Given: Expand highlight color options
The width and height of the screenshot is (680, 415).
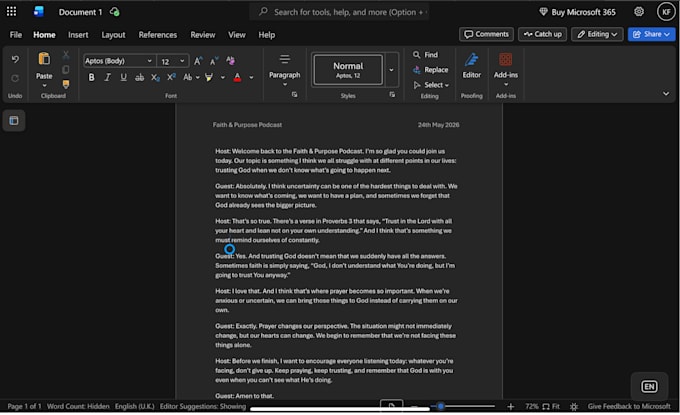Looking at the screenshot, I should pos(222,78).
